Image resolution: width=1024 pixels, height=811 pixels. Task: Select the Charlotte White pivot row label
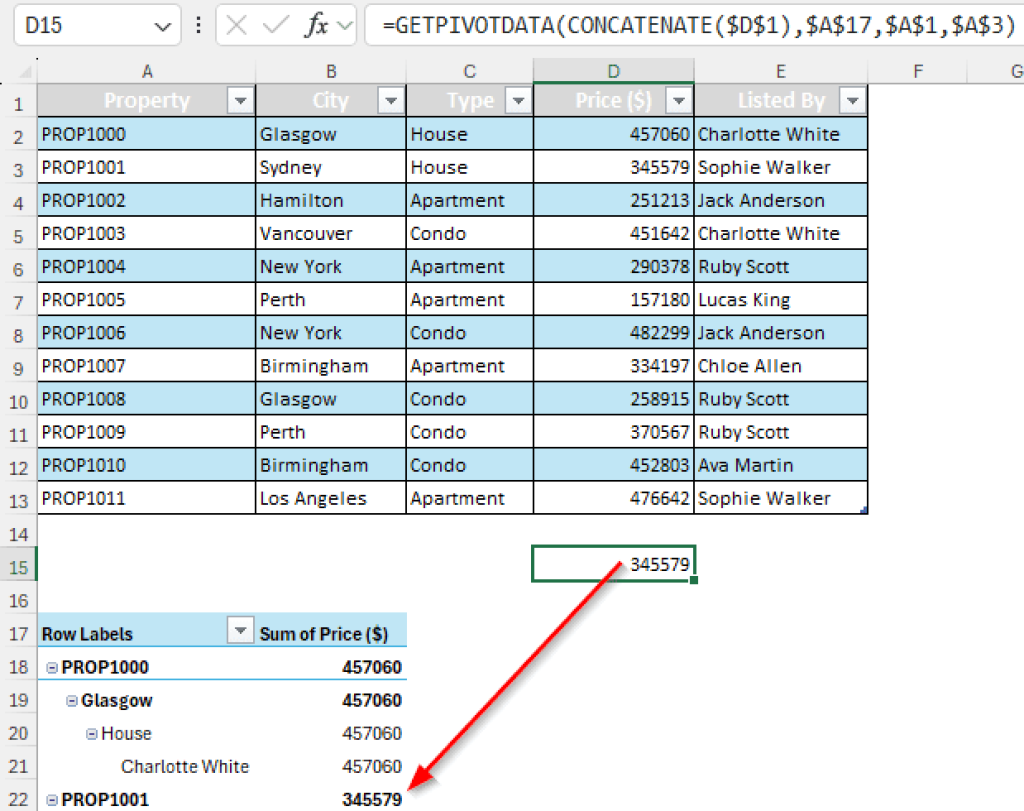(185, 767)
